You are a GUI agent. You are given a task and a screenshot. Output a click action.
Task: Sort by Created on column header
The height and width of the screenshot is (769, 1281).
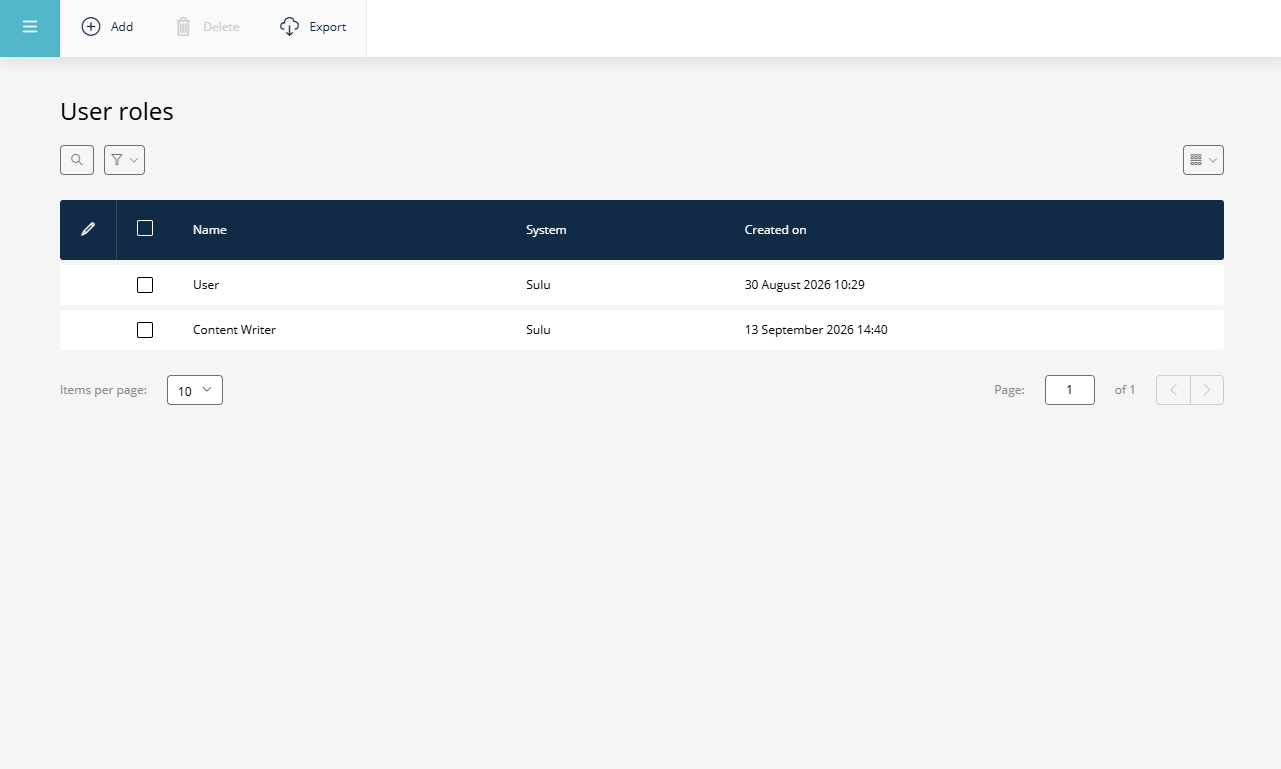[x=775, y=230]
